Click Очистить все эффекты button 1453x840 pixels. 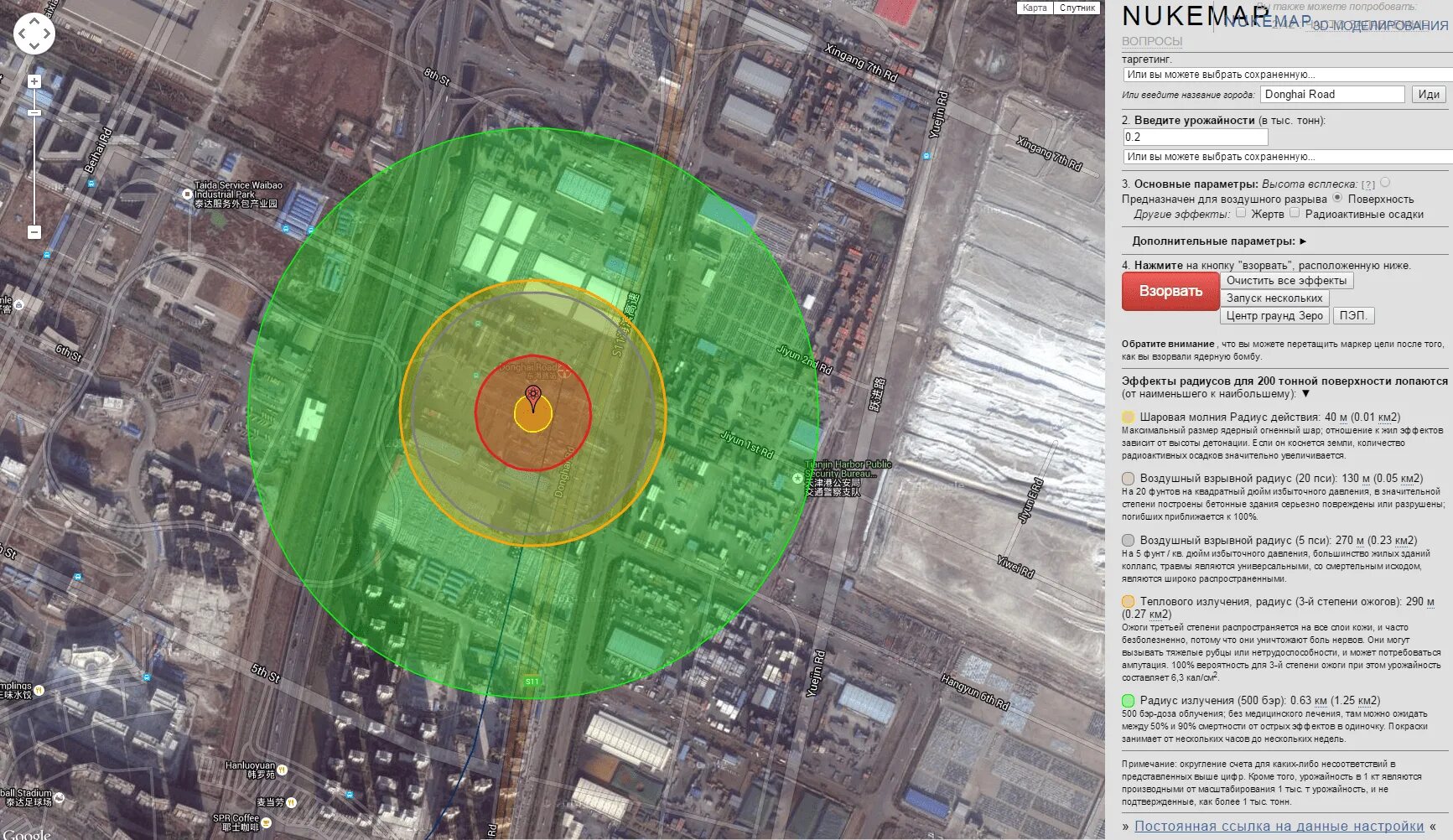[1286, 281]
